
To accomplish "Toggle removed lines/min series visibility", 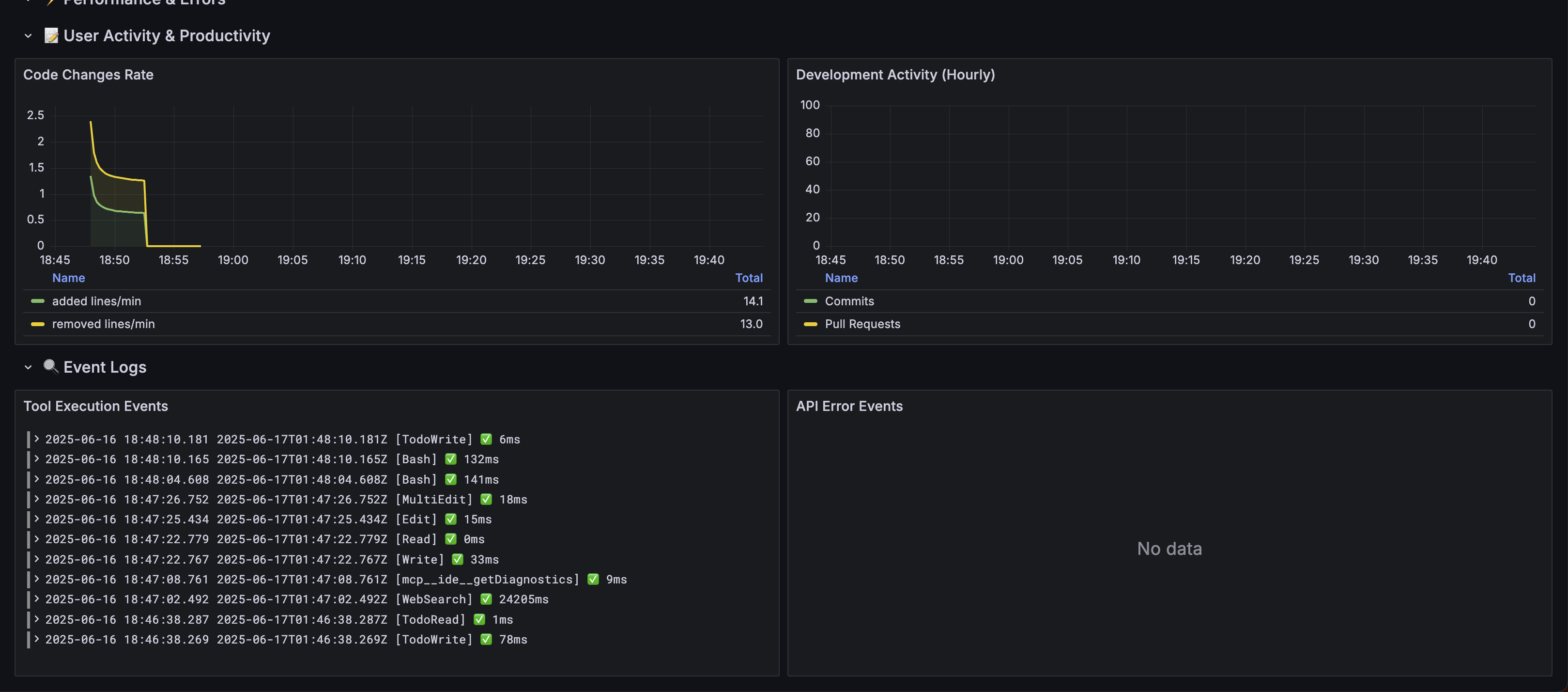I will 103,324.
